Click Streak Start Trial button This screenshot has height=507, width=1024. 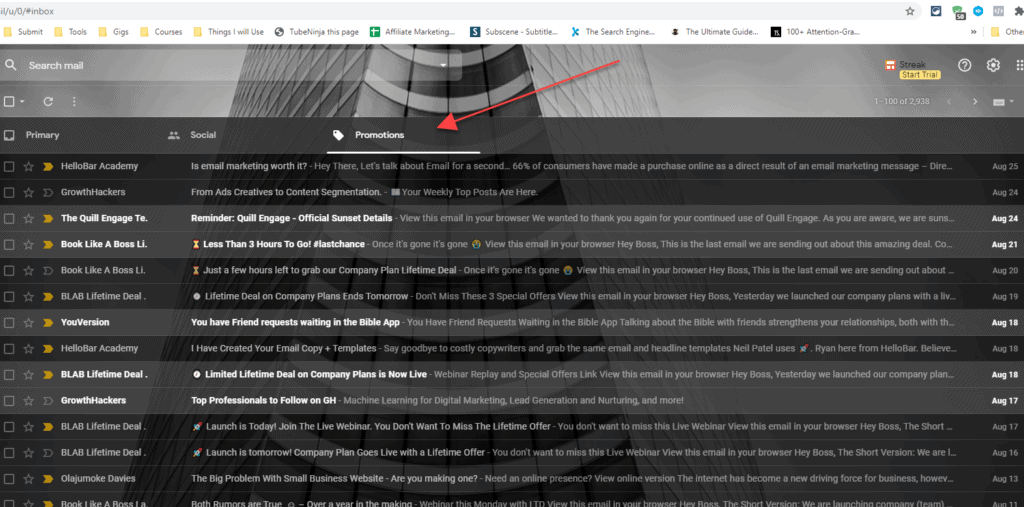click(x=919, y=75)
